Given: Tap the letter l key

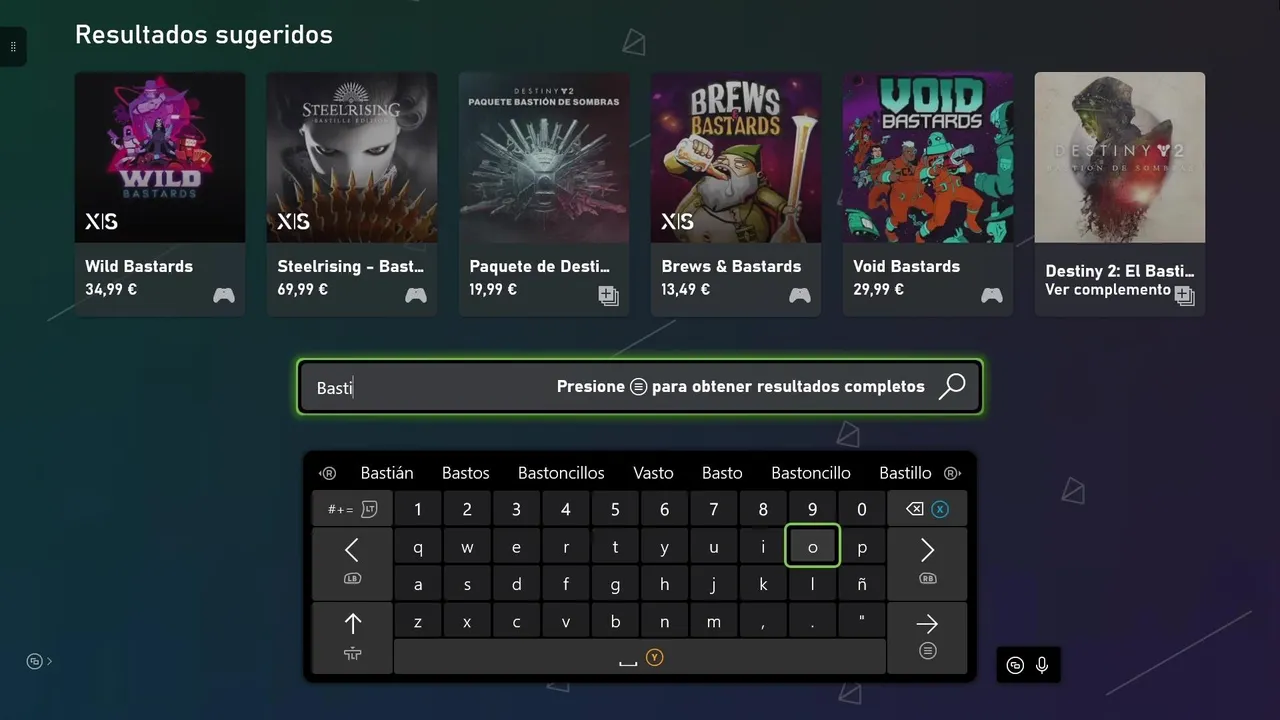Looking at the screenshot, I should coord(812,584).
